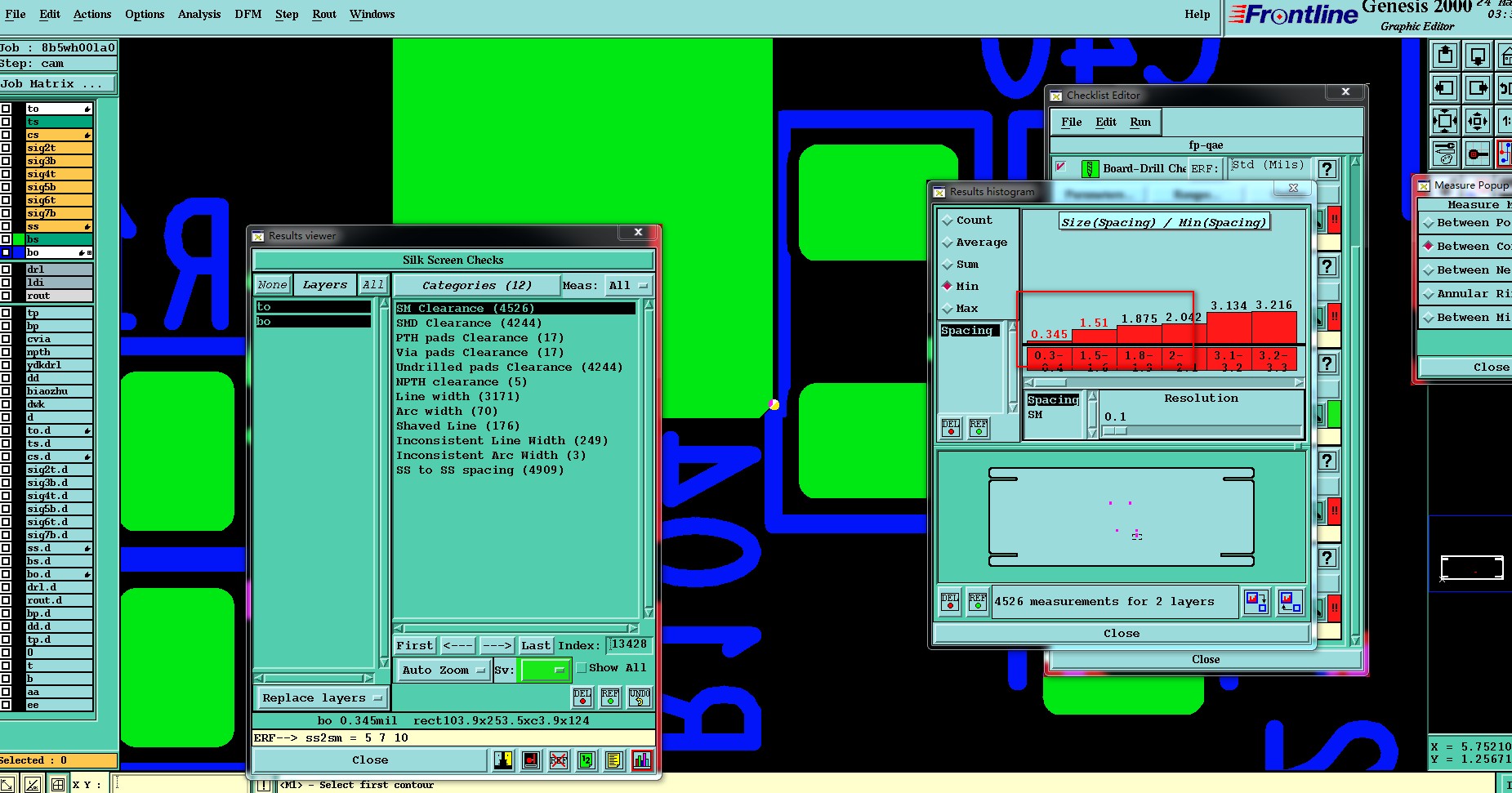Select layer sig2t in layer list
Image resolution: width=1512 pixels, height=793 pixels.
click(x=59, y=148)
